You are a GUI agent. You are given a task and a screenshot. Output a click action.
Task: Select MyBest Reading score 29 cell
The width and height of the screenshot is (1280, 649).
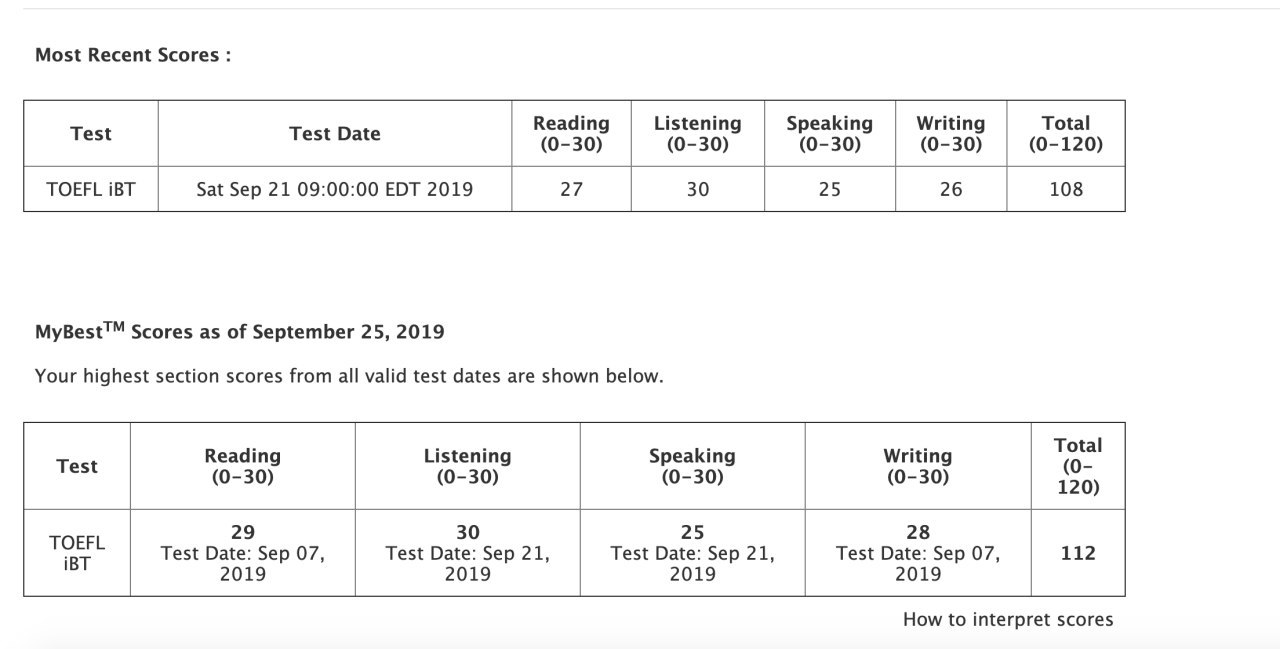[x=243, y=553]
